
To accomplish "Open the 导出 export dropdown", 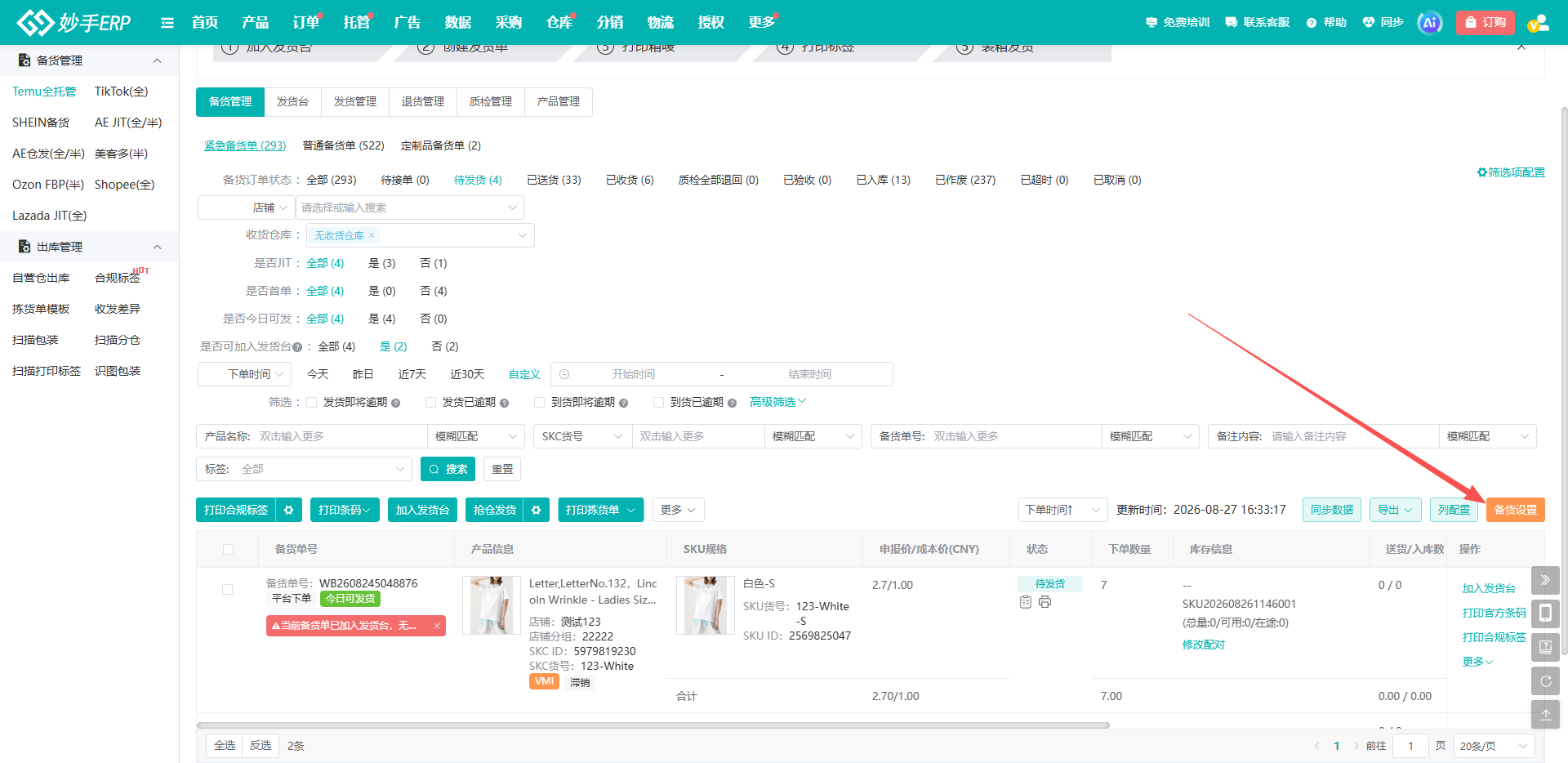I will click(1396, 510).
